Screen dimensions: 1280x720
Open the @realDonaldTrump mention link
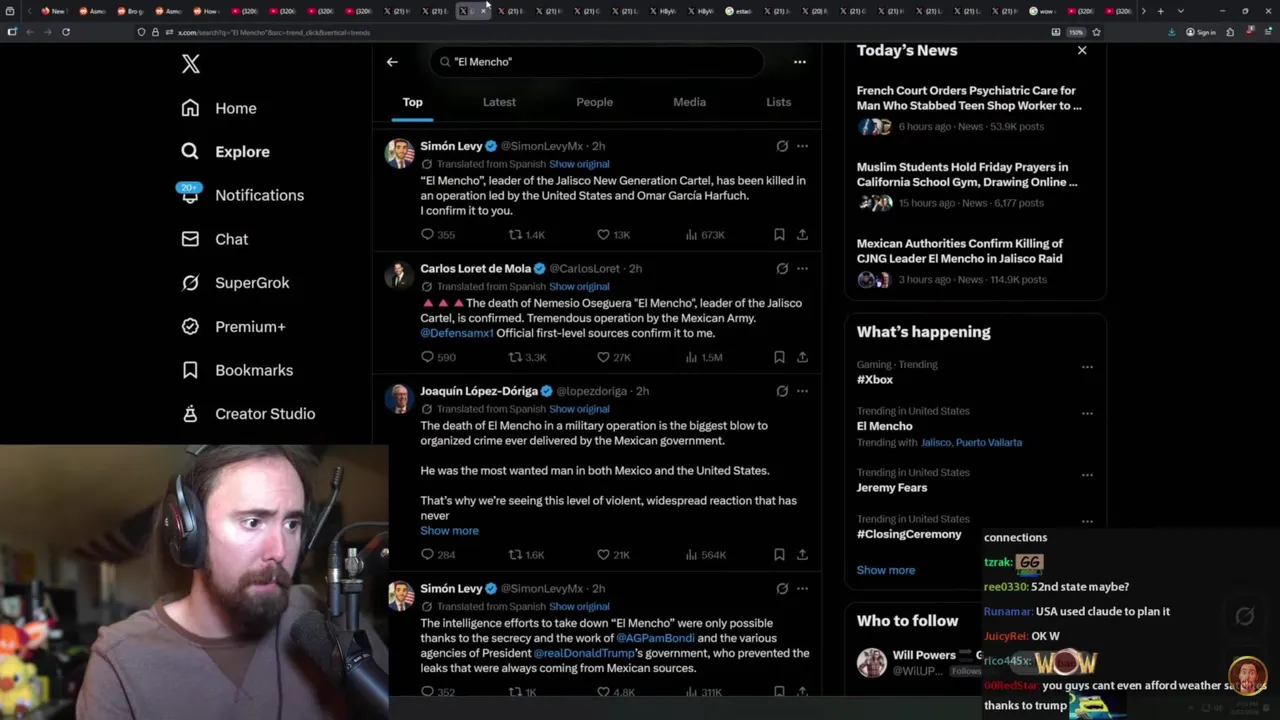click(584, 653)
